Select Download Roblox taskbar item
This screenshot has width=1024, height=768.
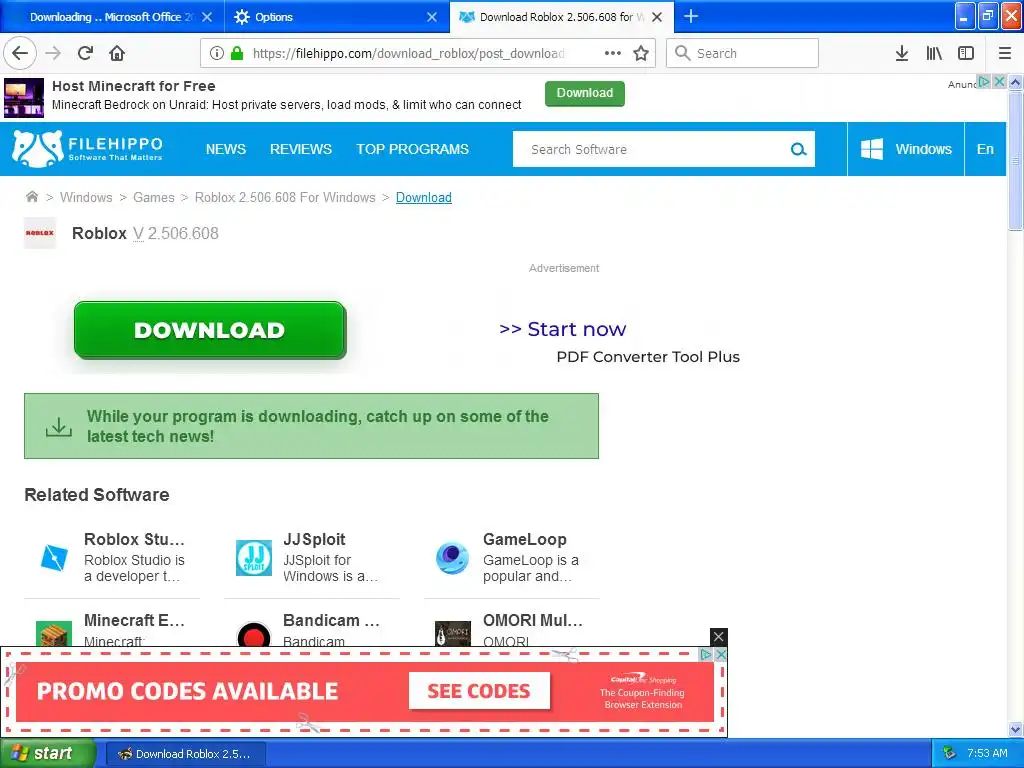click(185, 754)
